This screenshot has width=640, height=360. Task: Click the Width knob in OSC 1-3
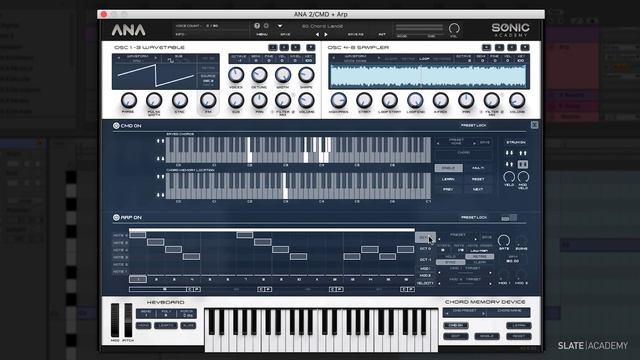point(283,75)
